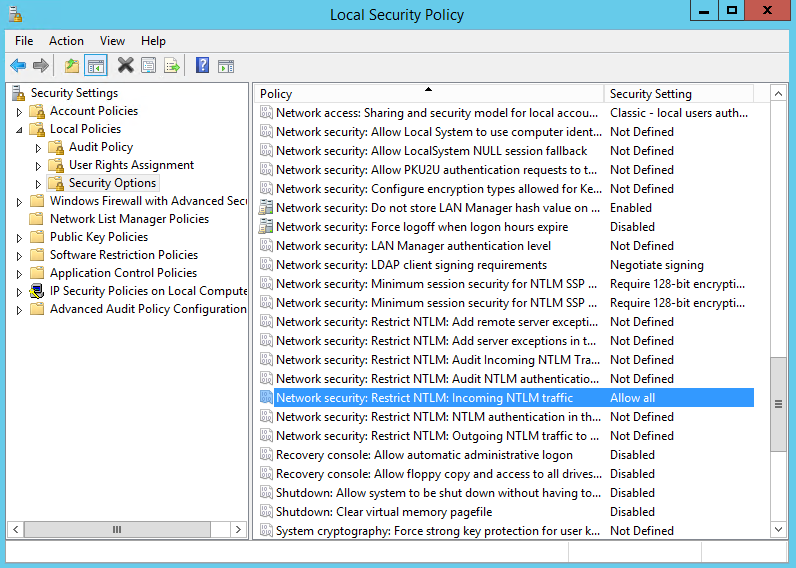The width and height of the screenshot is (796, 568).
Task: Click the blue Help question mark icon
Action: coord(202,66)
